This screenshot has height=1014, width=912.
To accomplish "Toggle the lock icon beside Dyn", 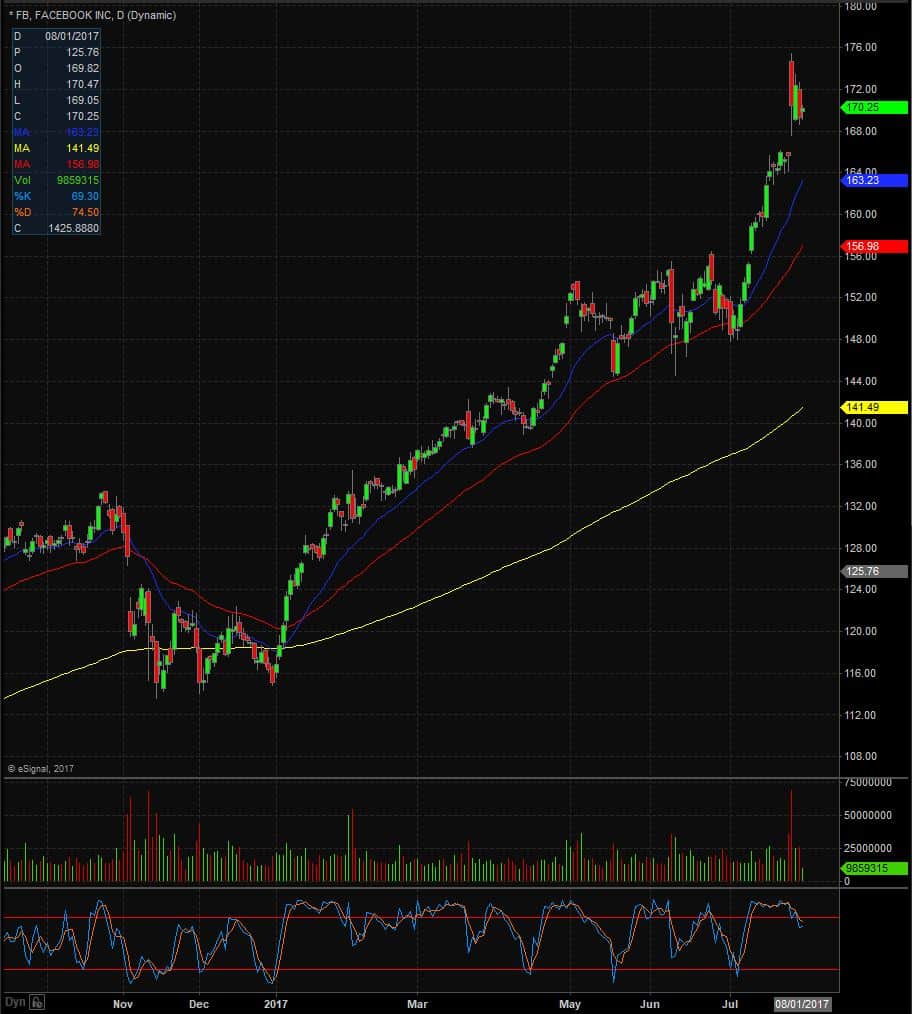I will 37,1003.
